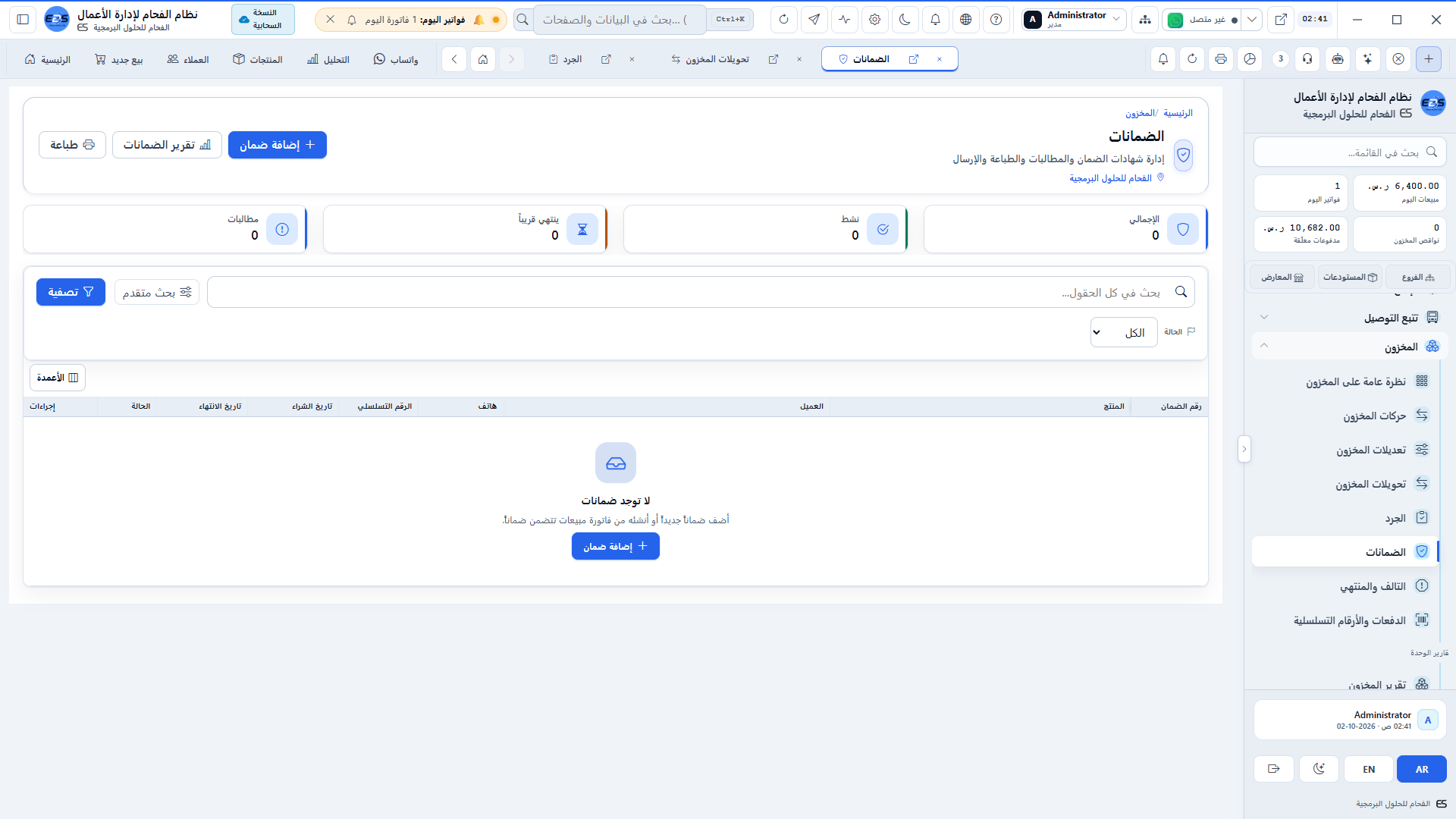Open العملاء in the top navigation
1456x819 pixels.
tap(188, 59)
